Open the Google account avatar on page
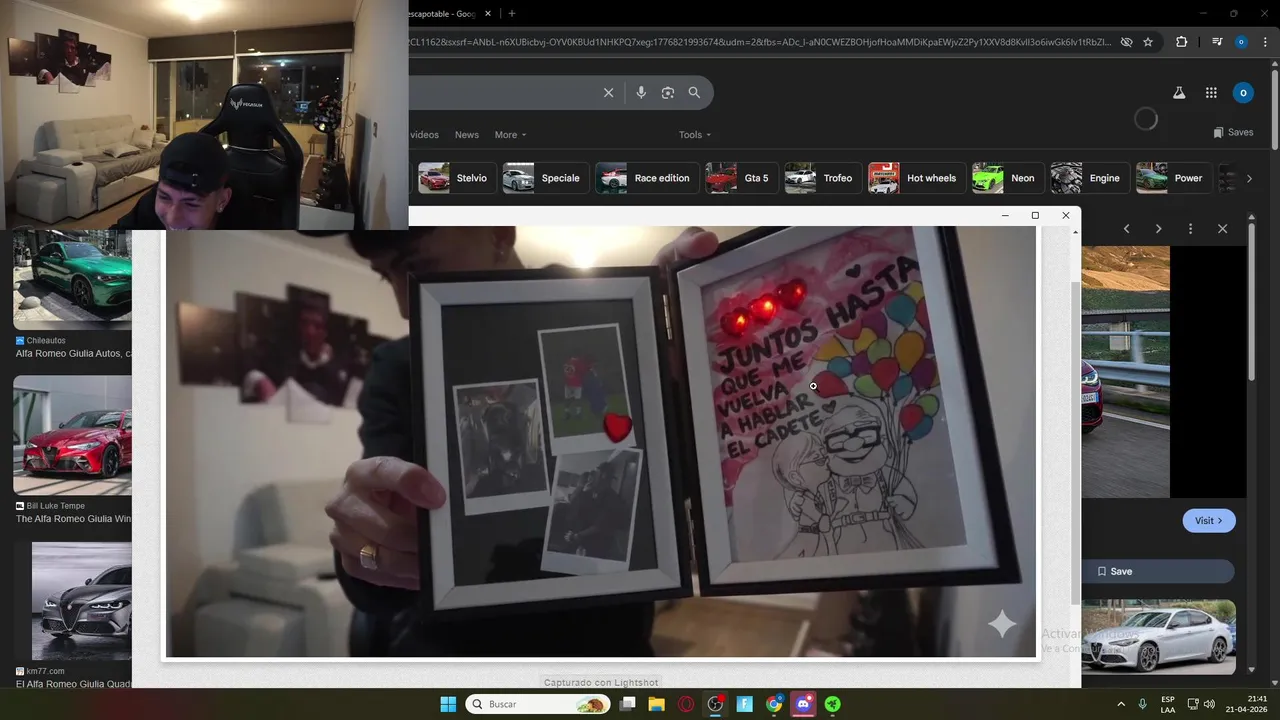Viewport: 1280px width, 720px height. click(x=1243, y=92)
